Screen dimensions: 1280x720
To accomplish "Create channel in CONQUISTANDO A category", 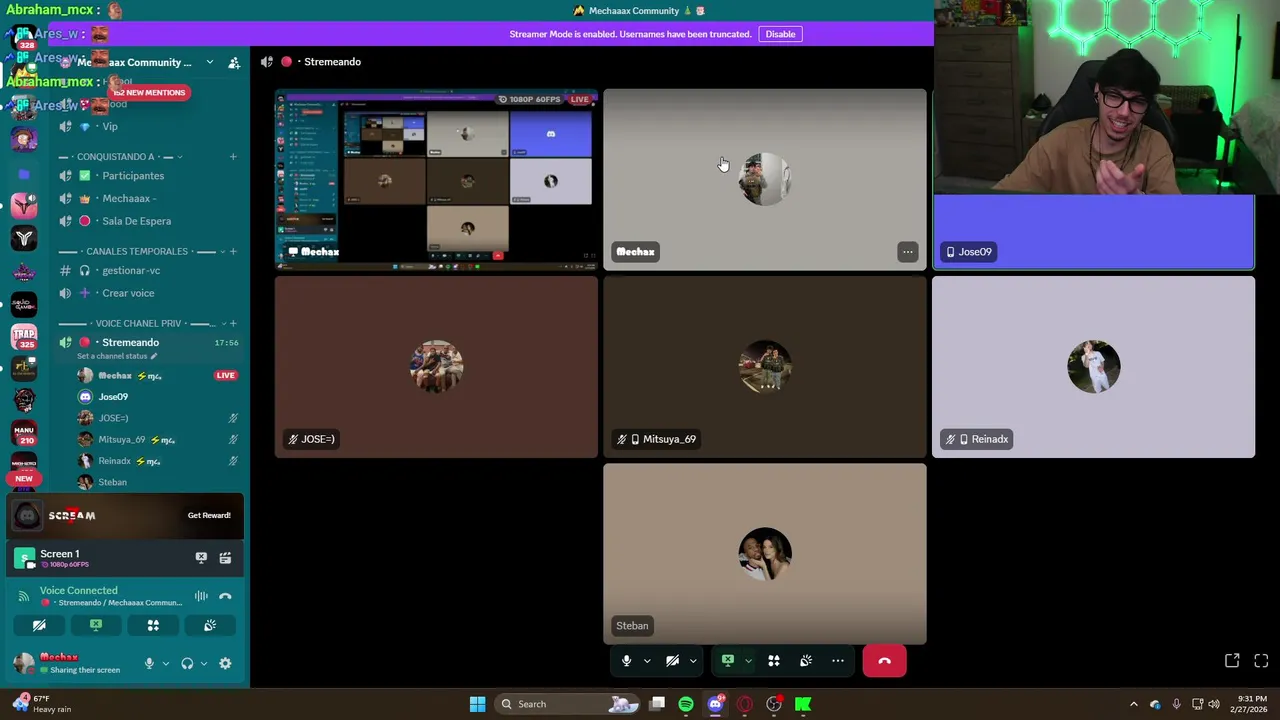I will click(233, 157).
